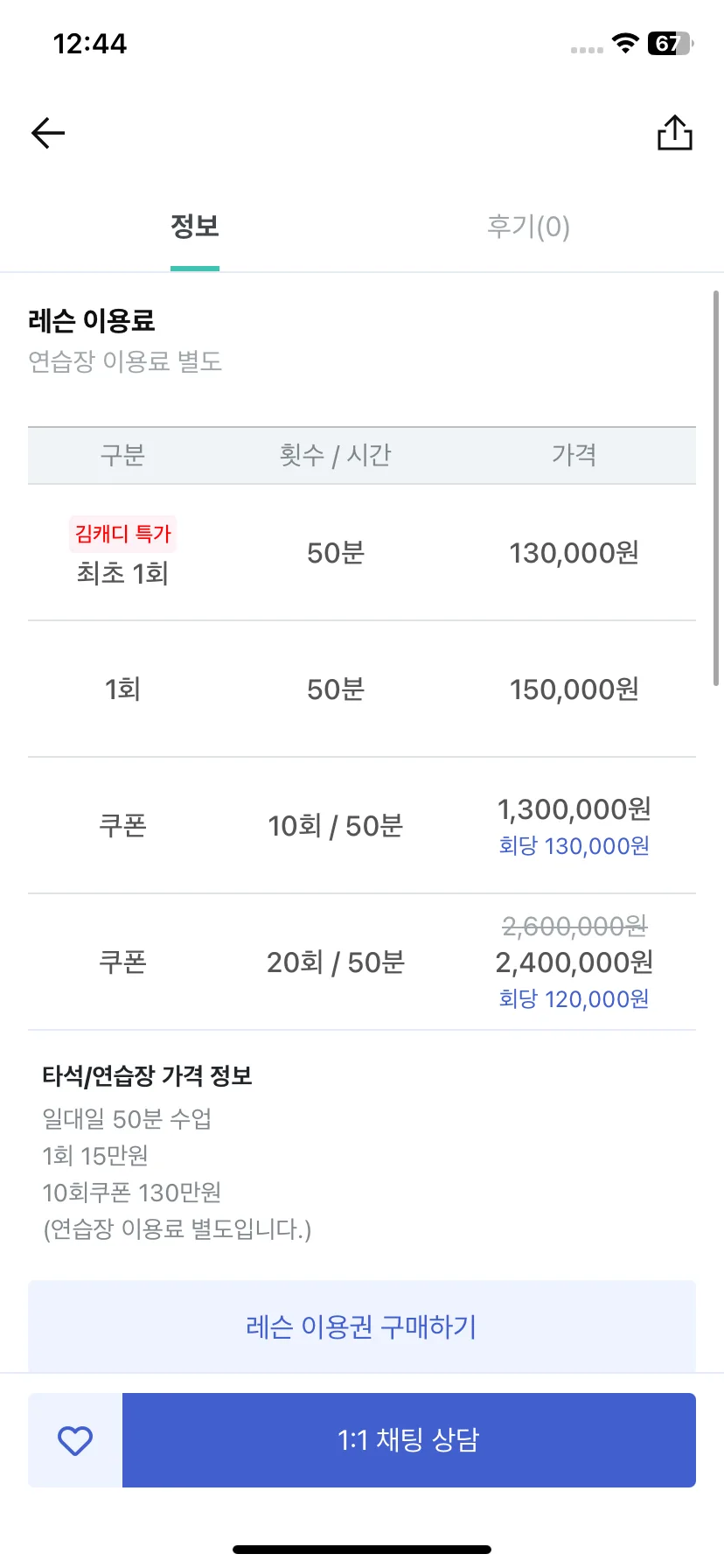
Task: Tap the battery indicator icon
Action: click(670, 43)
